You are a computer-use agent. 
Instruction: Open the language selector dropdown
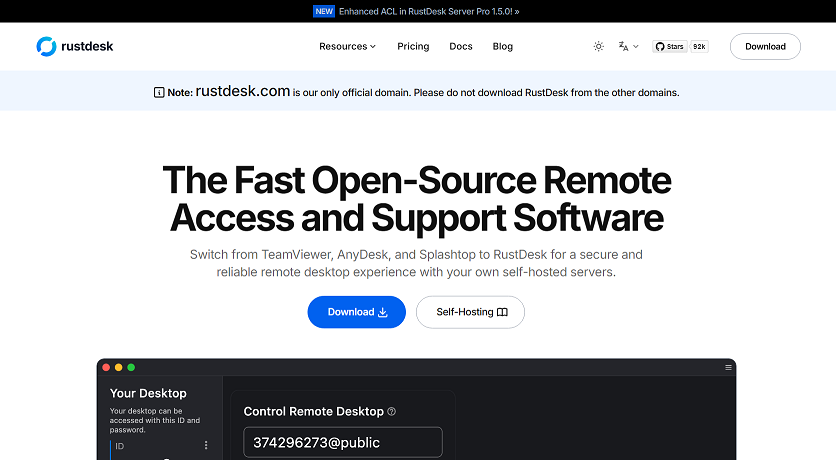tap(628, 46)
